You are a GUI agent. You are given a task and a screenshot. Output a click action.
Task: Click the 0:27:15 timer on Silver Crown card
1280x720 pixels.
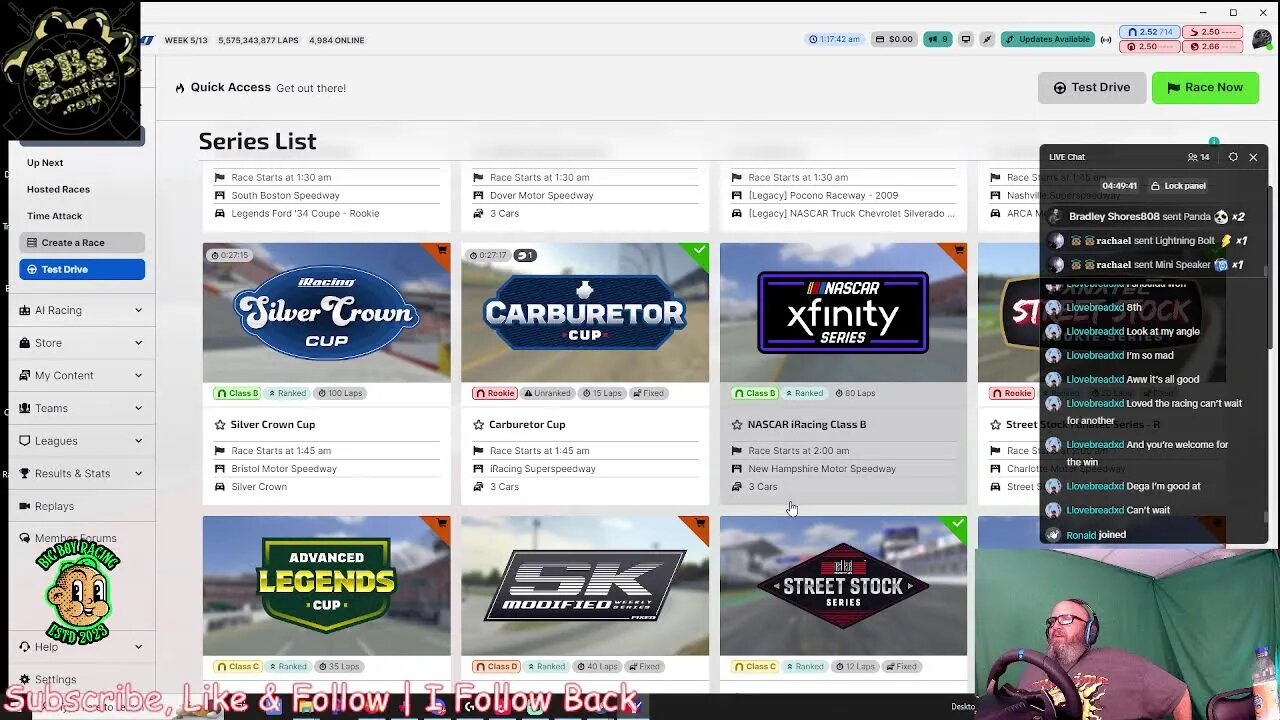pyautogui.click(x=230, y=255)
